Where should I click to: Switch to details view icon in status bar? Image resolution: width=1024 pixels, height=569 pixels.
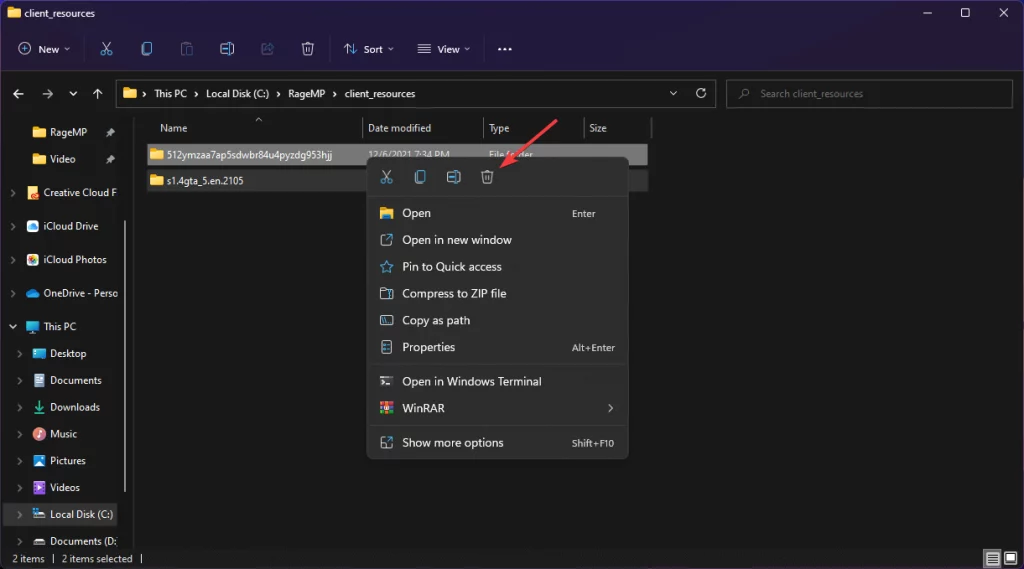point(992,559)
